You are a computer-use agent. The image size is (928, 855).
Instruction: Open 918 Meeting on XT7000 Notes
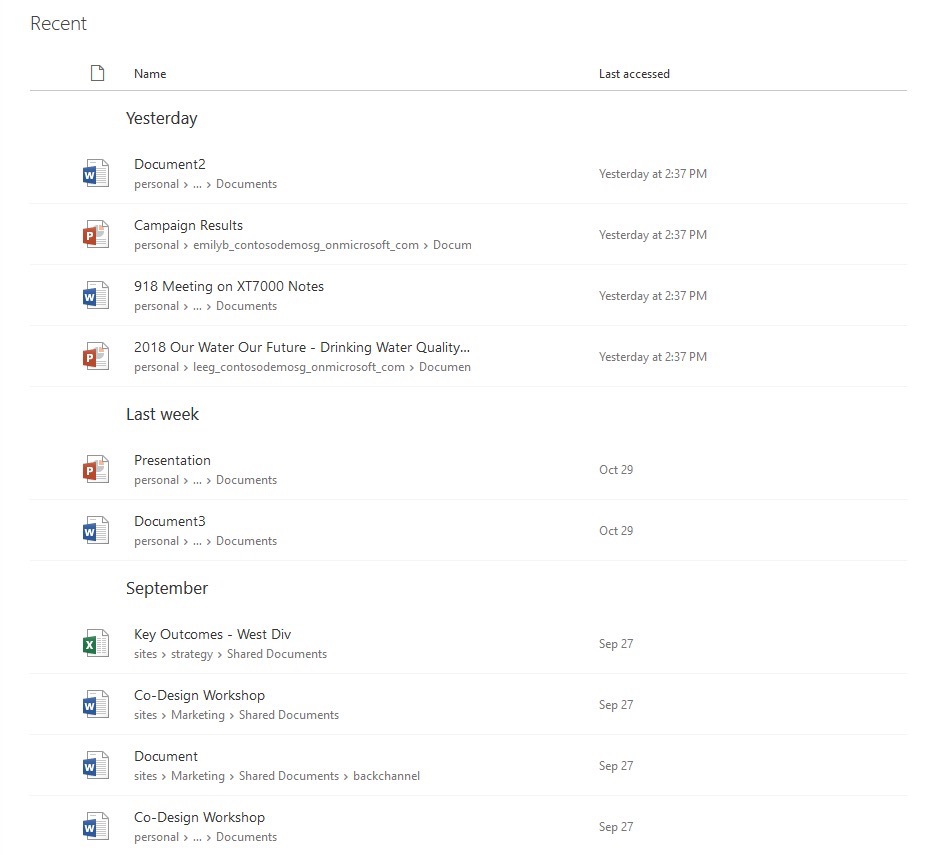click(229, 287)
